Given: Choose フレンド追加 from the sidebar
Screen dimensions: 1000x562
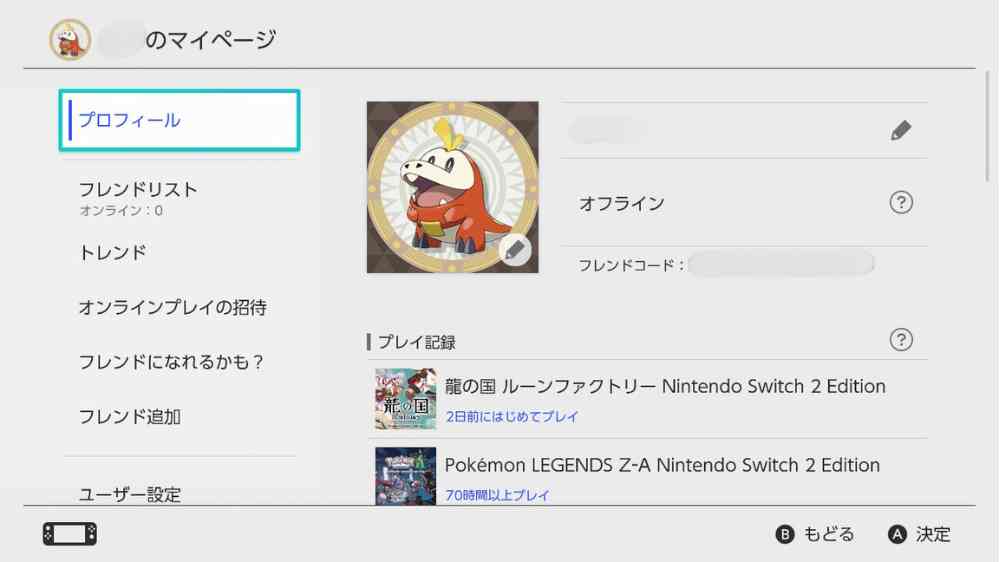Looking at the screenshot, I should pos(129,417).
